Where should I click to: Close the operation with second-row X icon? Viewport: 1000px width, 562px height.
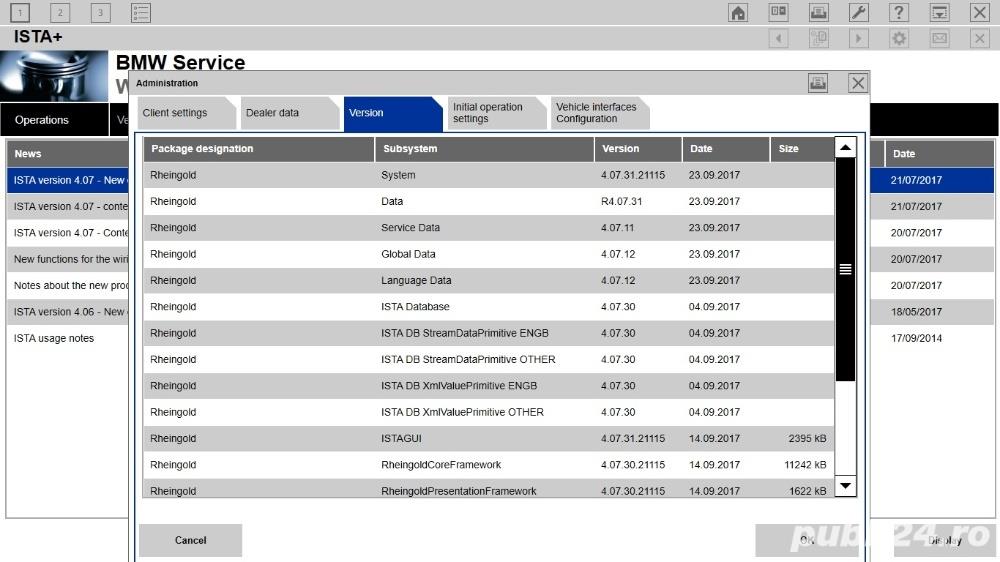[x=980, y=38]
